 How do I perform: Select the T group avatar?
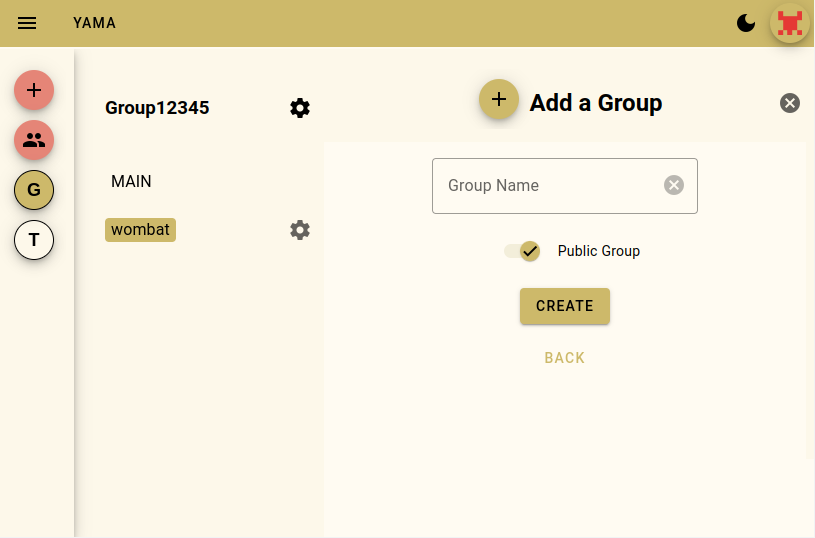[34, 240]
